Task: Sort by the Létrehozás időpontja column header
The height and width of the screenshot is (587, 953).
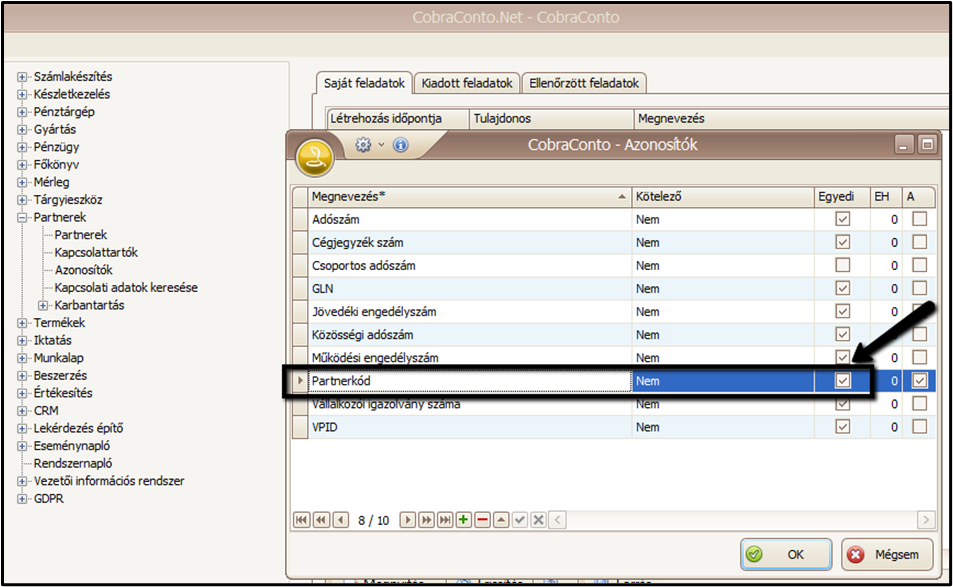Action: (398, 118)
